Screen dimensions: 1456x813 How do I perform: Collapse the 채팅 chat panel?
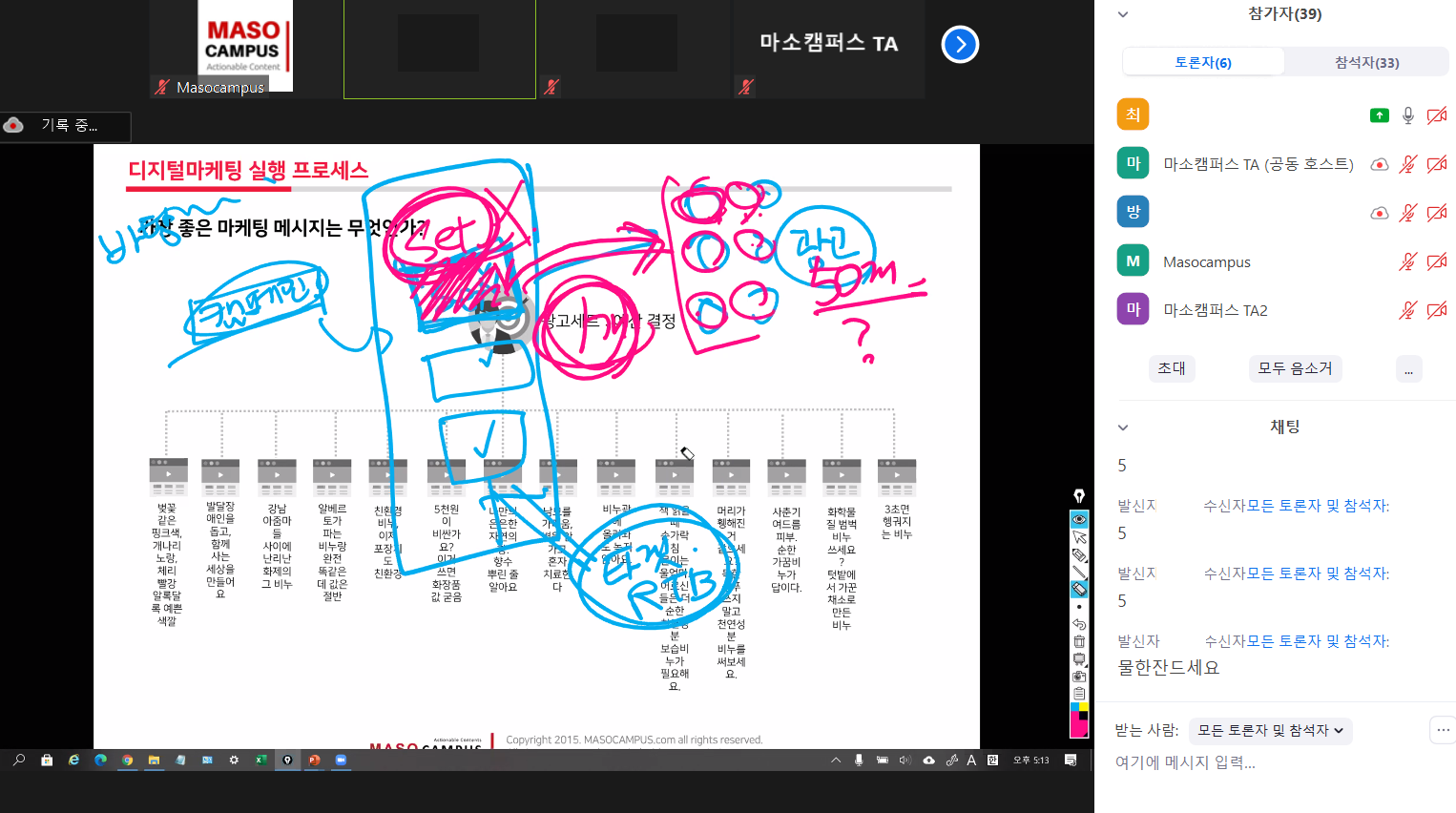click(1123, 427)
